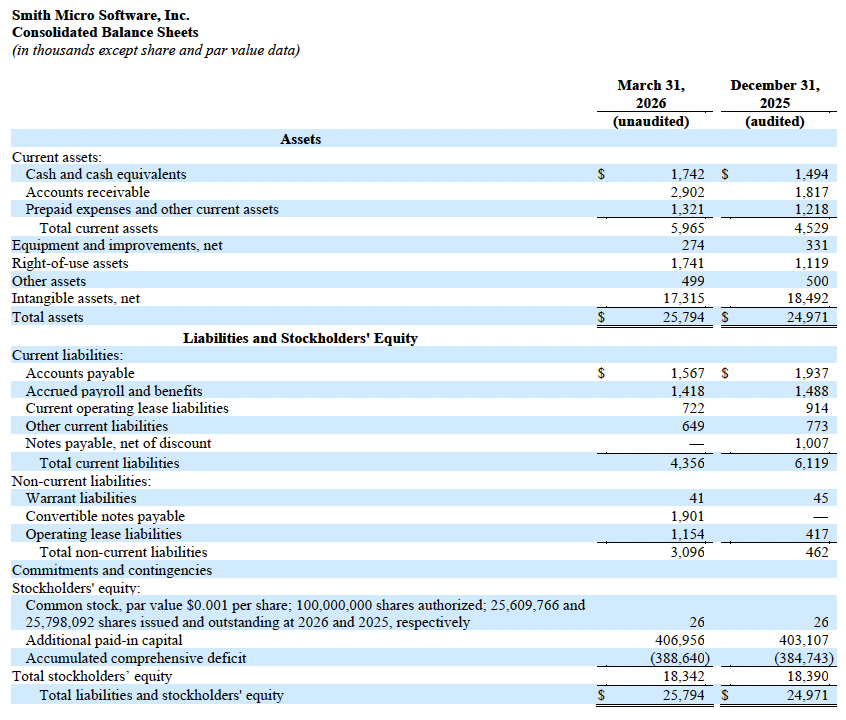Viewport: 846px width, 720px height.
Task: Select the Additional paid-in capital amount 406,956
Action: [680, 640]
